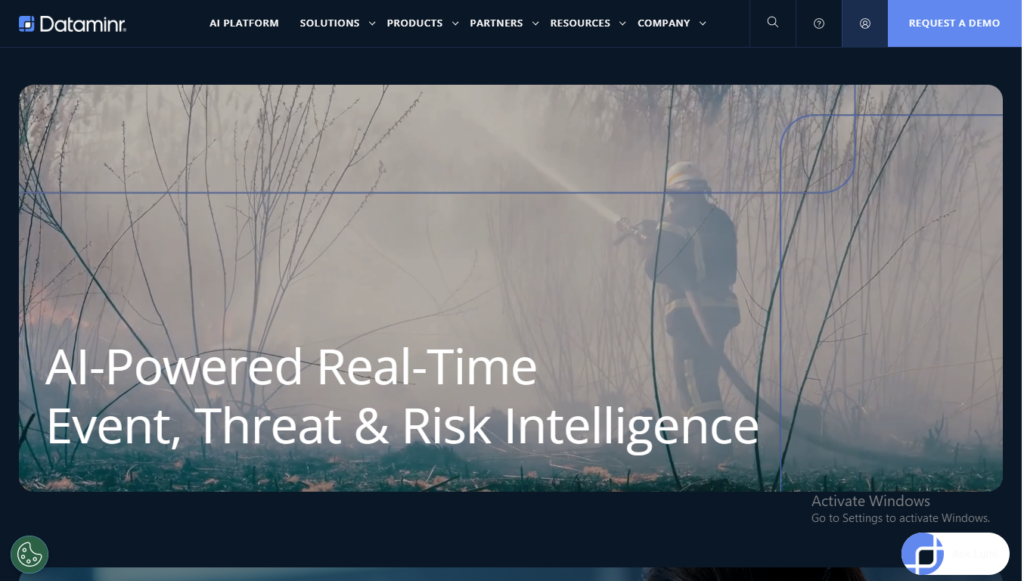Select the RESOURCES navigation item
The image size is (1024, 581).
582,22
